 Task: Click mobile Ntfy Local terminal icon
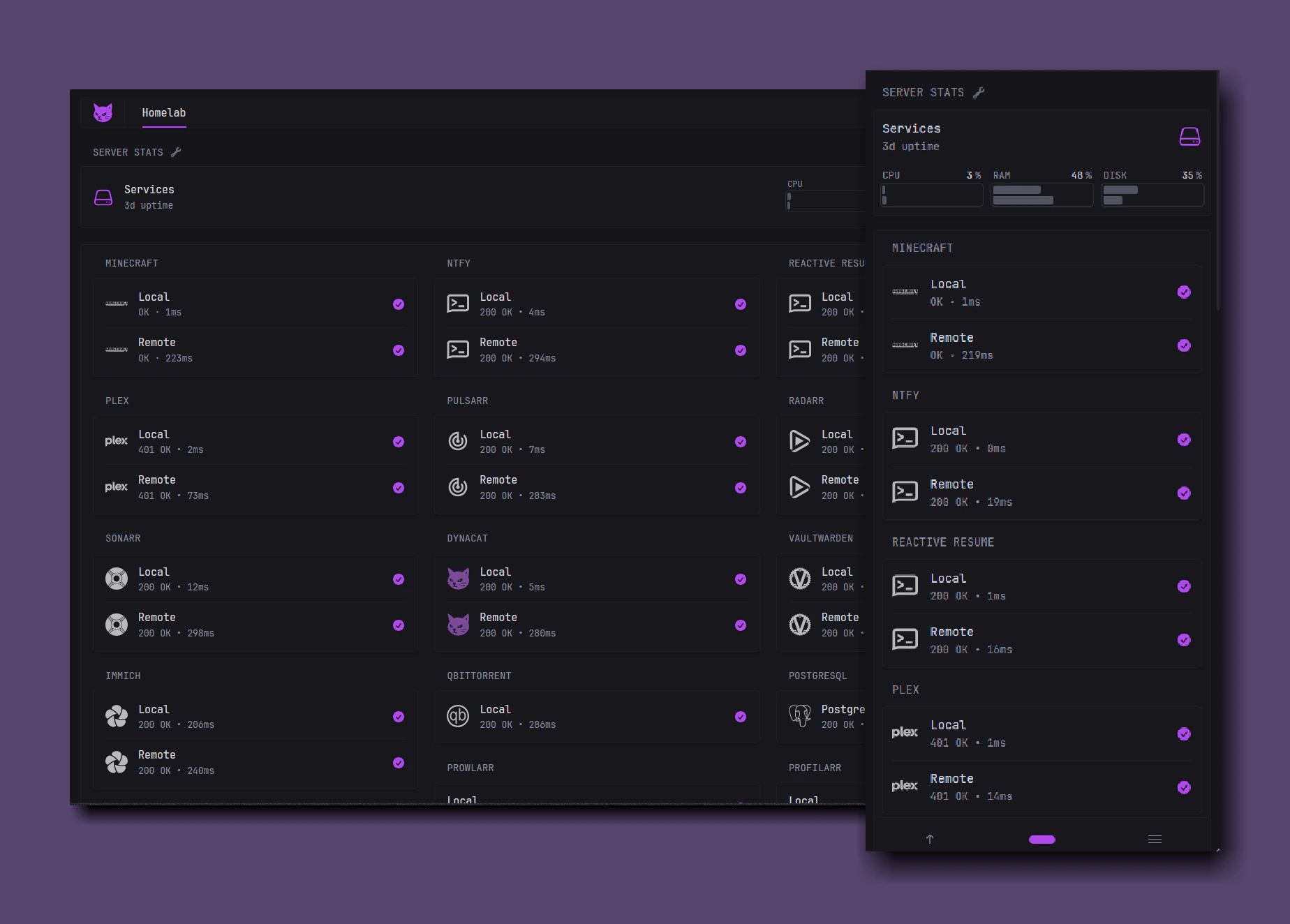tap(905, 438)
